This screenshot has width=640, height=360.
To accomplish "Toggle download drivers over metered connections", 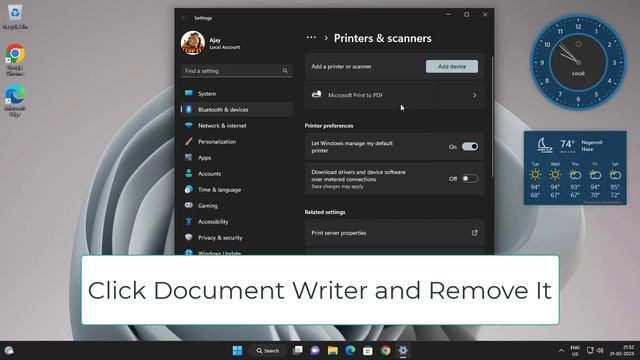I will click(x=470, y=178).
